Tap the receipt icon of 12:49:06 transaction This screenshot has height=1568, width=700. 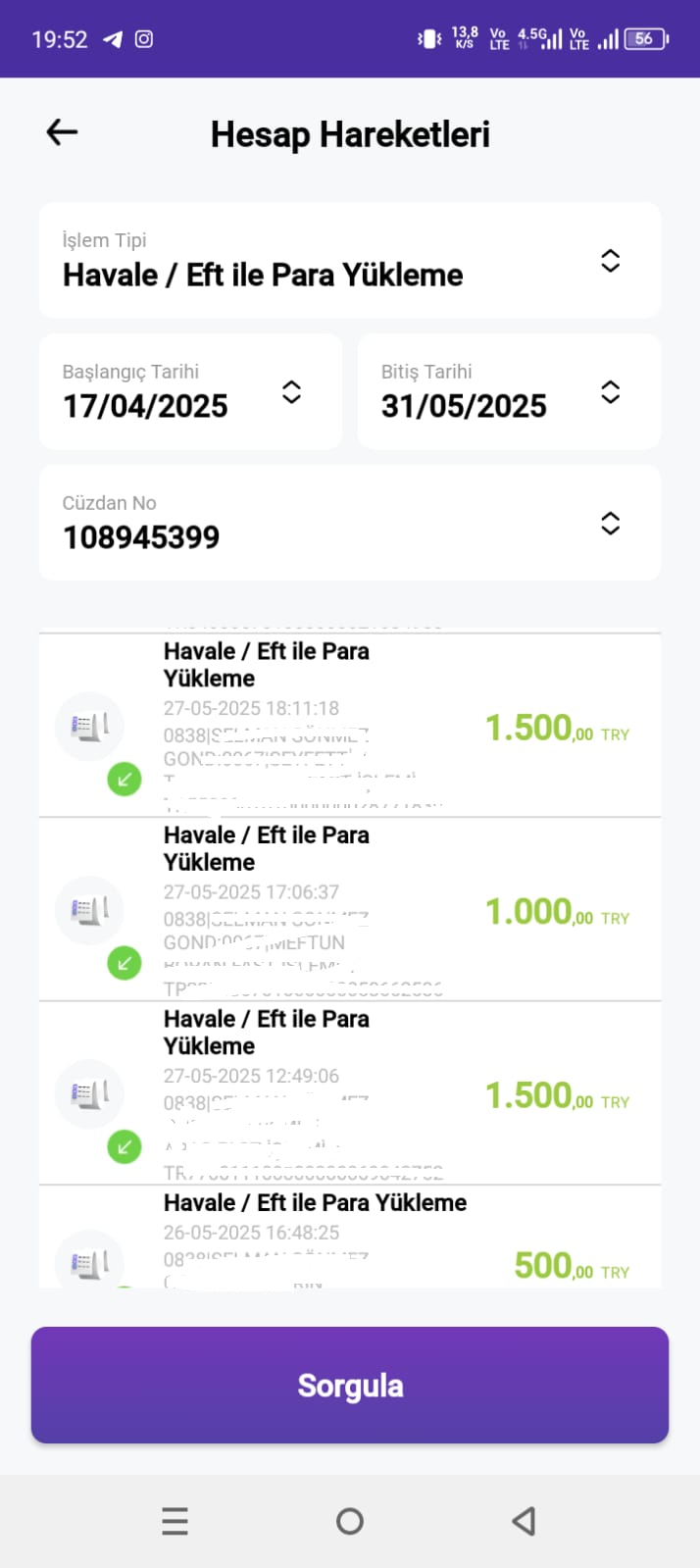point(89,1093)
